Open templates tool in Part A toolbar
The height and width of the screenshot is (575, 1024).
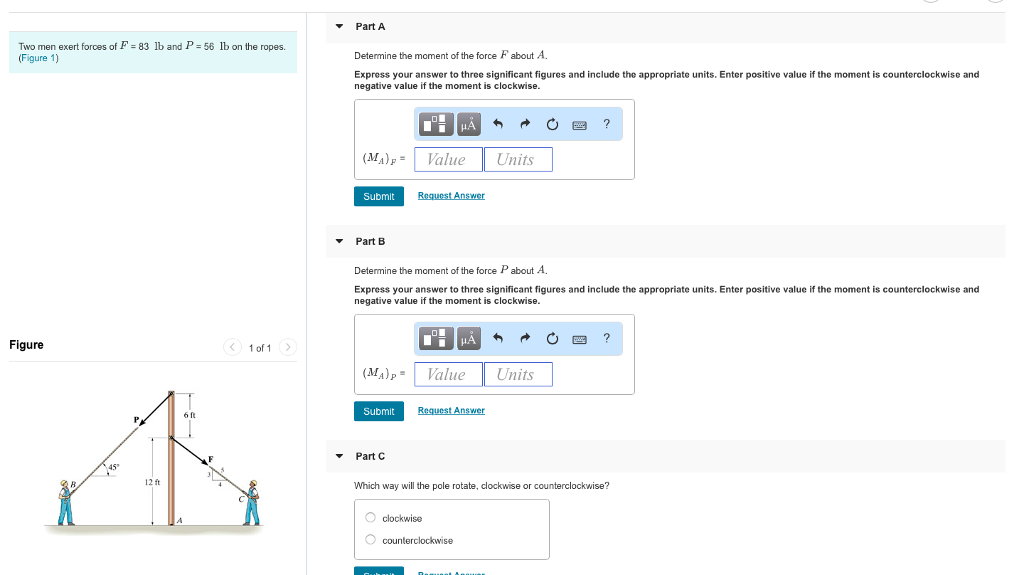[435, 125]
